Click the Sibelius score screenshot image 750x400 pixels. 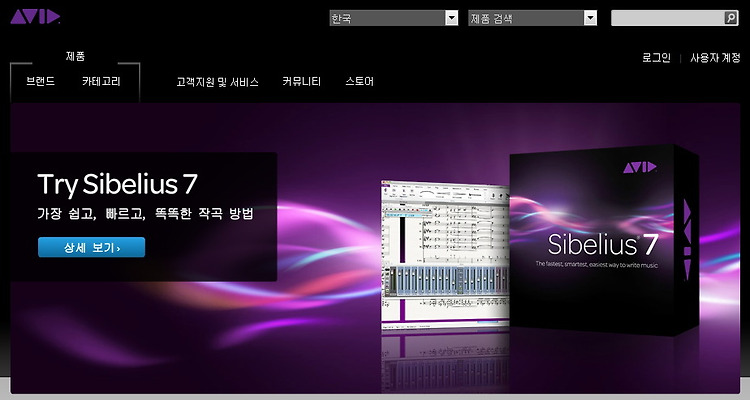pyautogui.click(x=445, y=254)
